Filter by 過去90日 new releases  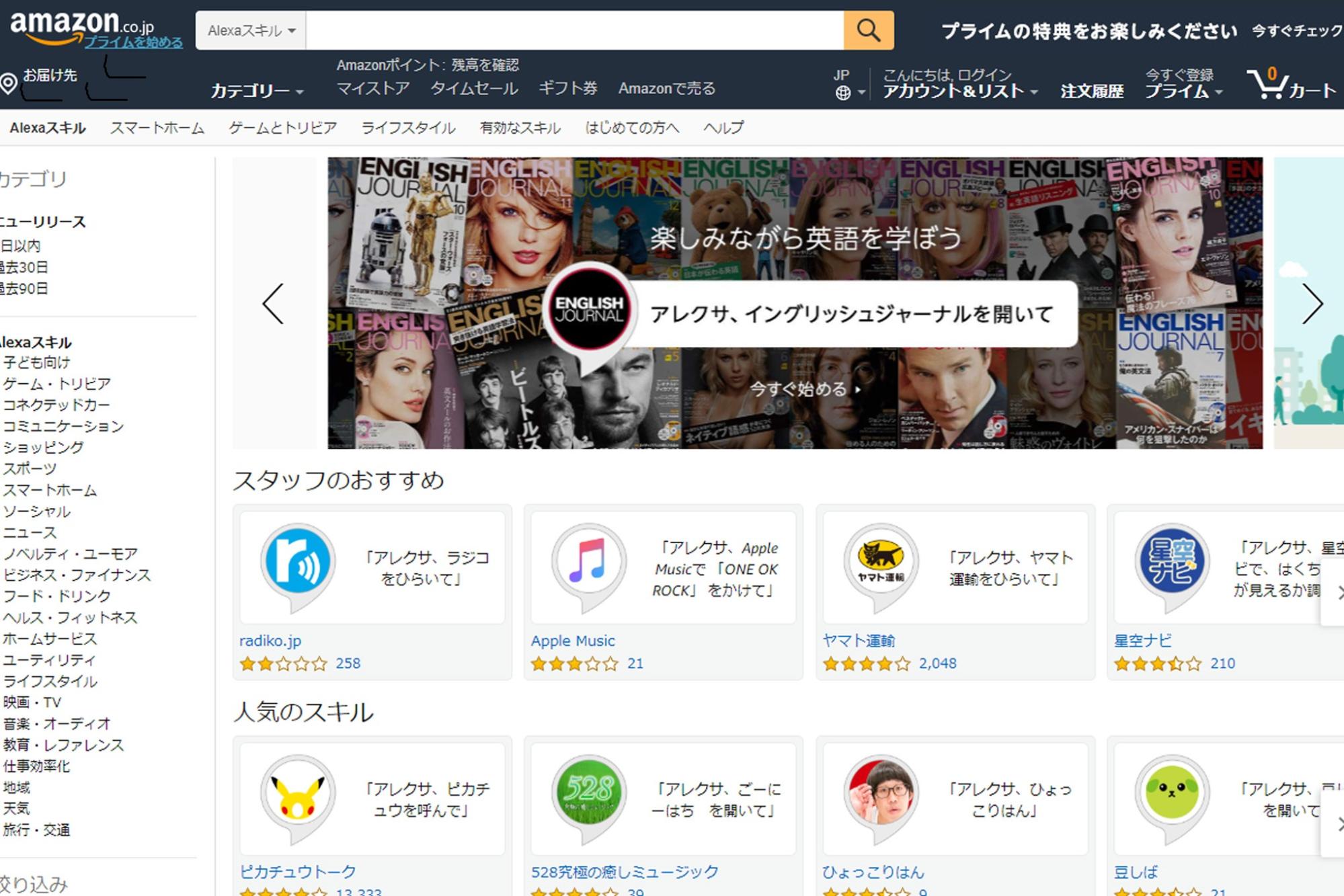pos(24,289)
